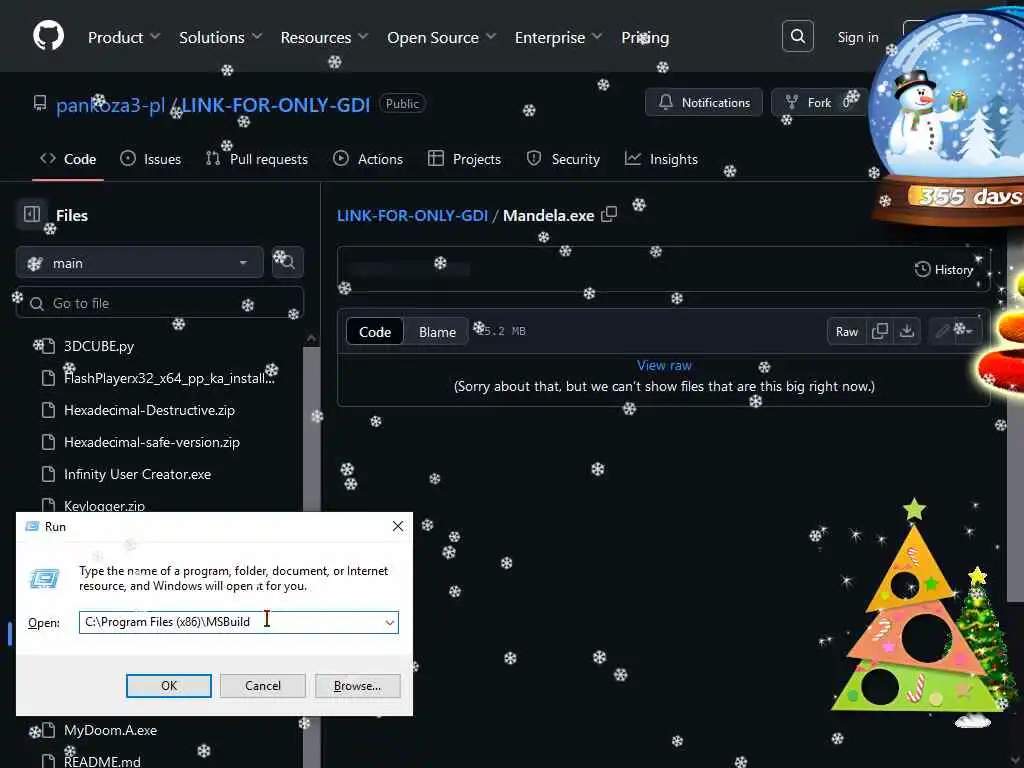Copy path icon next to Mandela.exe

[x=609, y=214]
